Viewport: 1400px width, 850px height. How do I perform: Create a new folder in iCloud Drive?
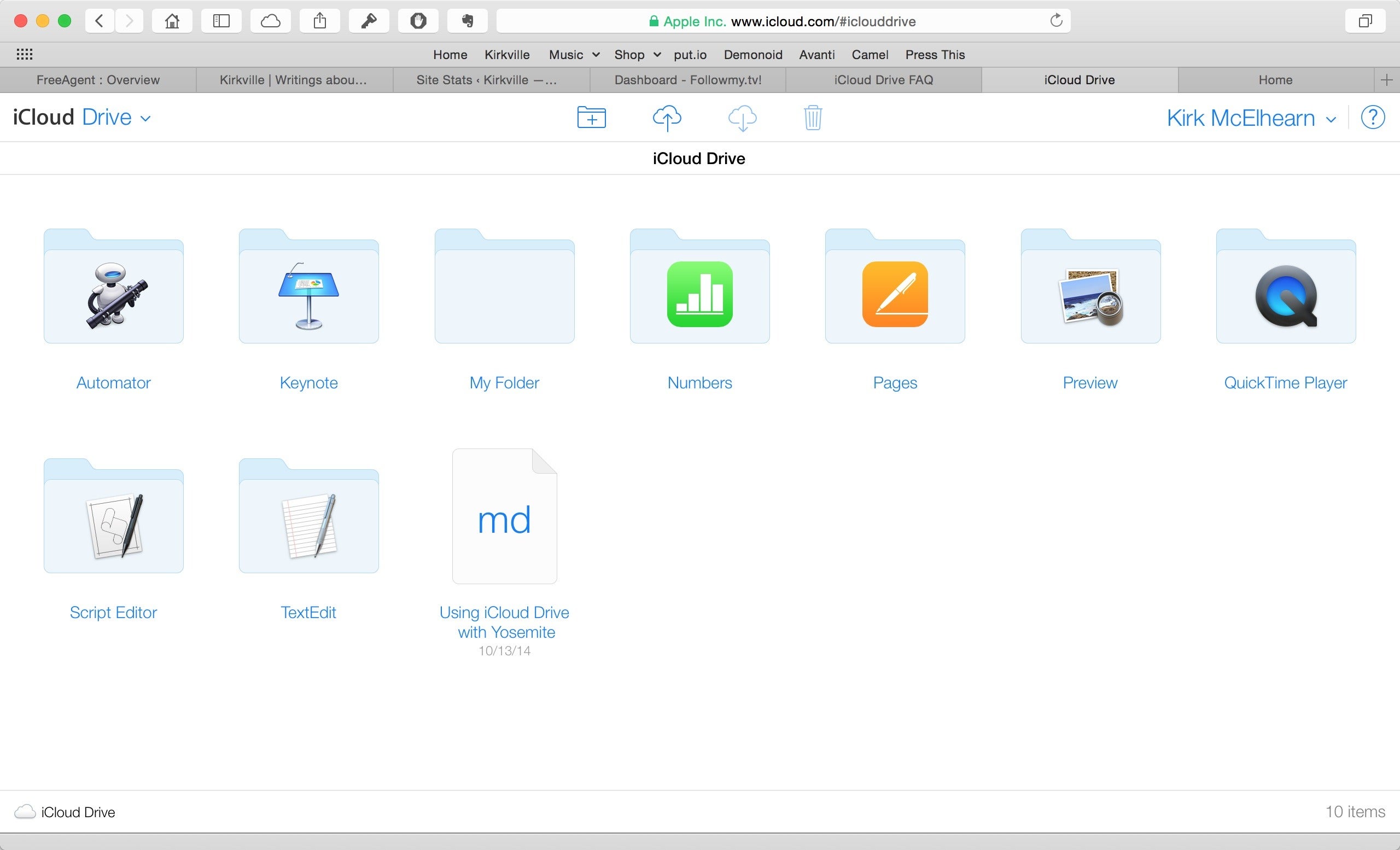coord(592,118)
